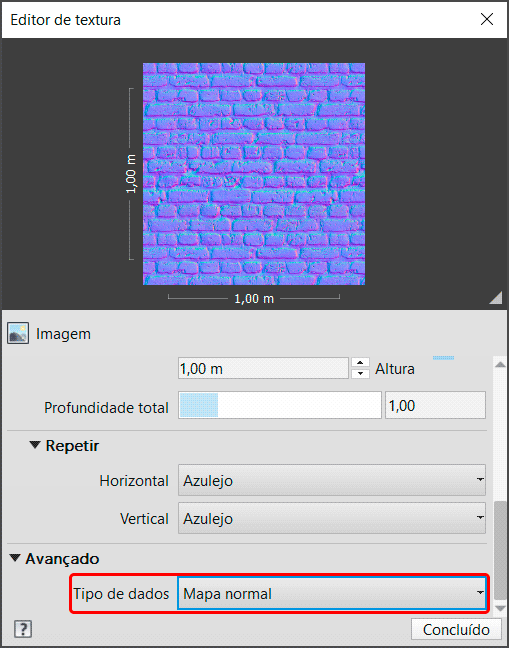The height and width of the screenshot is (648, 509).
Task: Click the Altura 1,00 m input field
Action: pos(264,368)
